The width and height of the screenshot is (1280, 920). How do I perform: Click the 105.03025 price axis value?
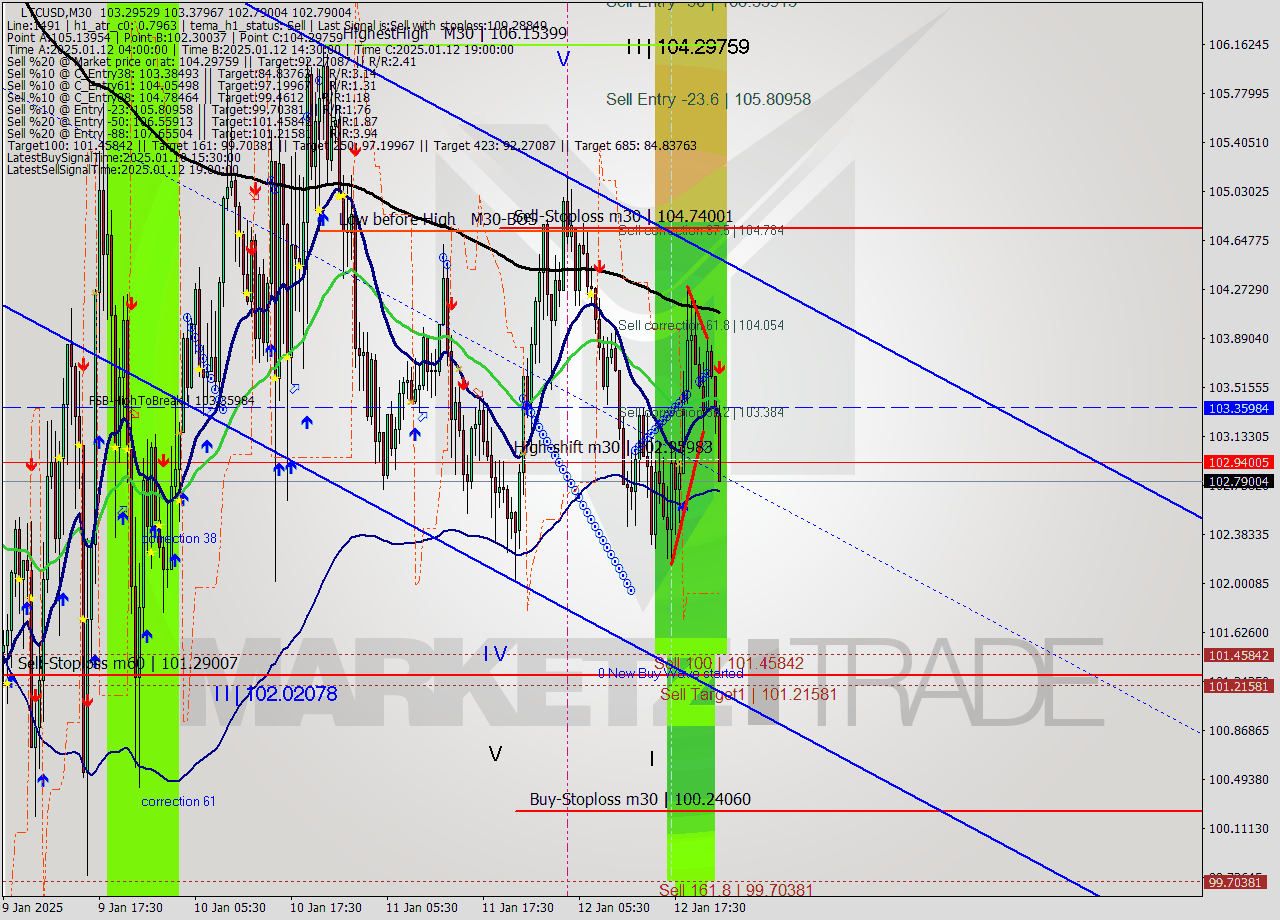[1238, 192]
